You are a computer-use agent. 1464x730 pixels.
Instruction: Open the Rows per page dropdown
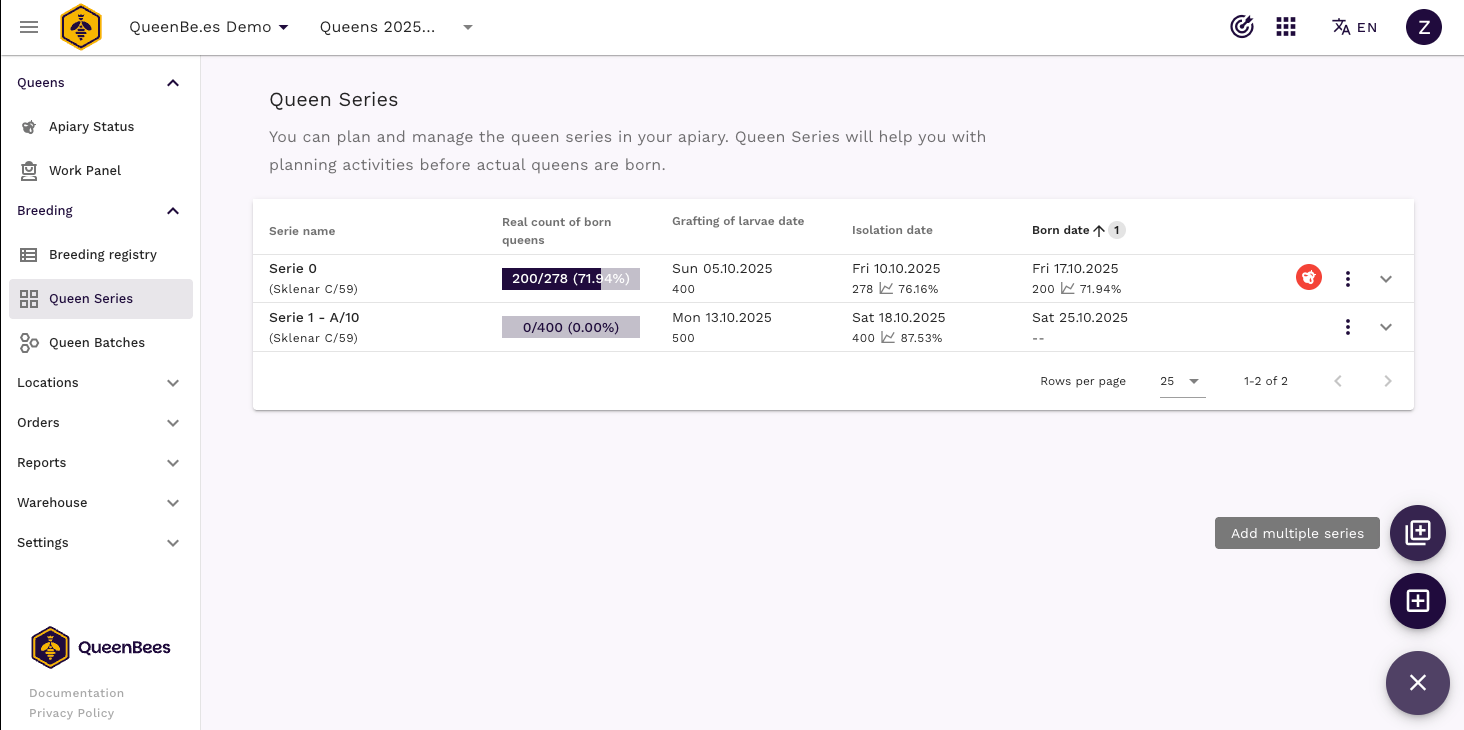[x=1181, y=381]
